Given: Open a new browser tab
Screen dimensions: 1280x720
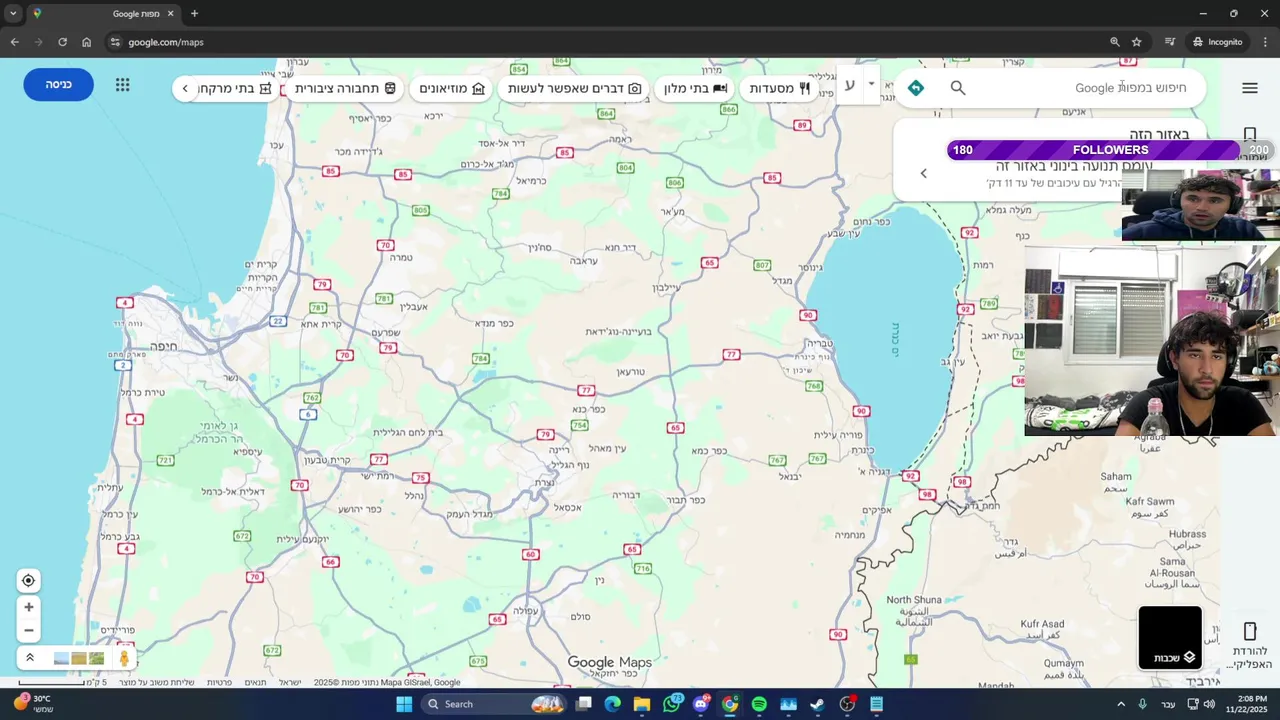Looking at the screenshot, I should (x=194, y=14).
